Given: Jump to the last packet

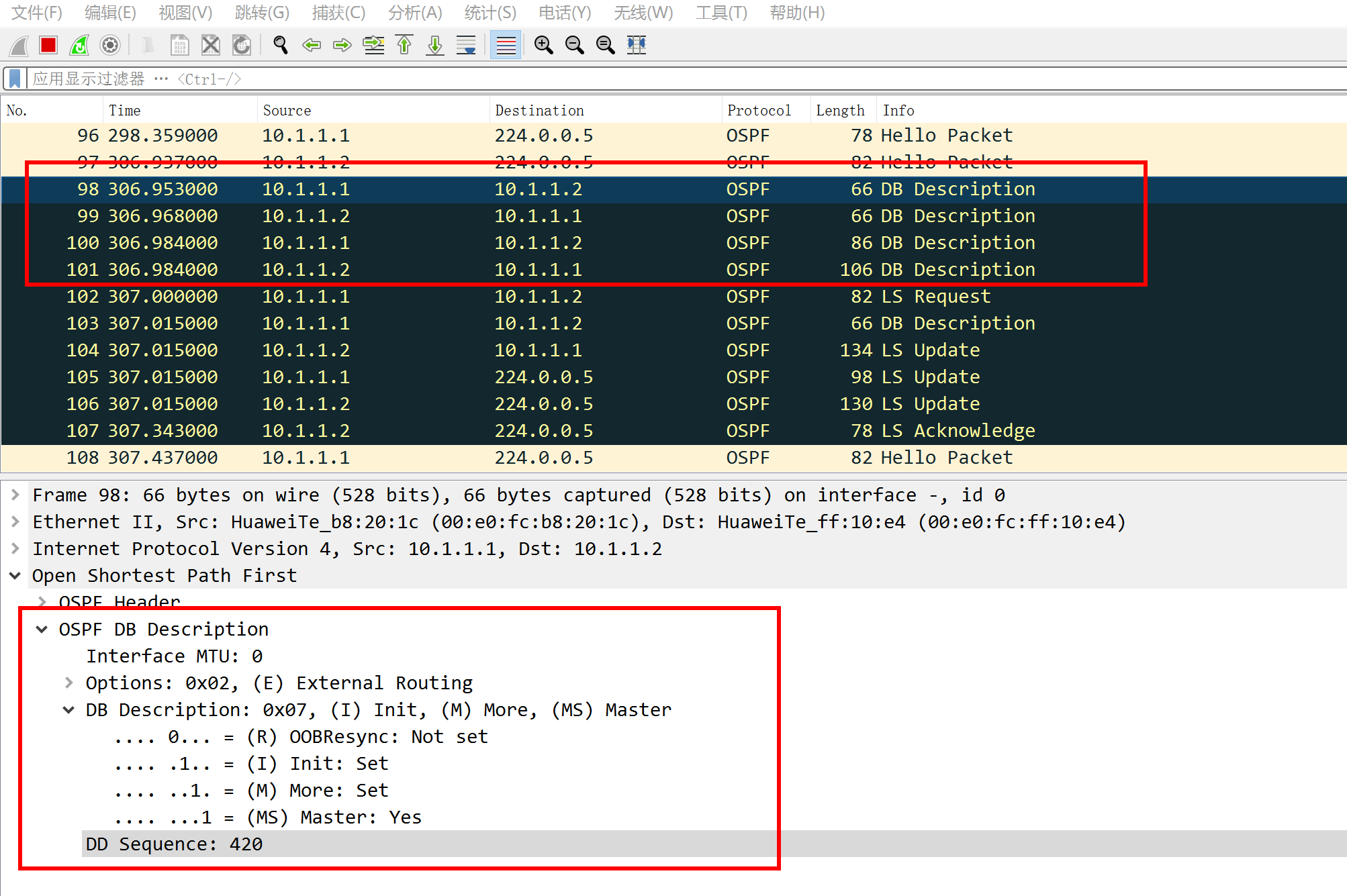Looking at the screenshot, I should (435, 45).
